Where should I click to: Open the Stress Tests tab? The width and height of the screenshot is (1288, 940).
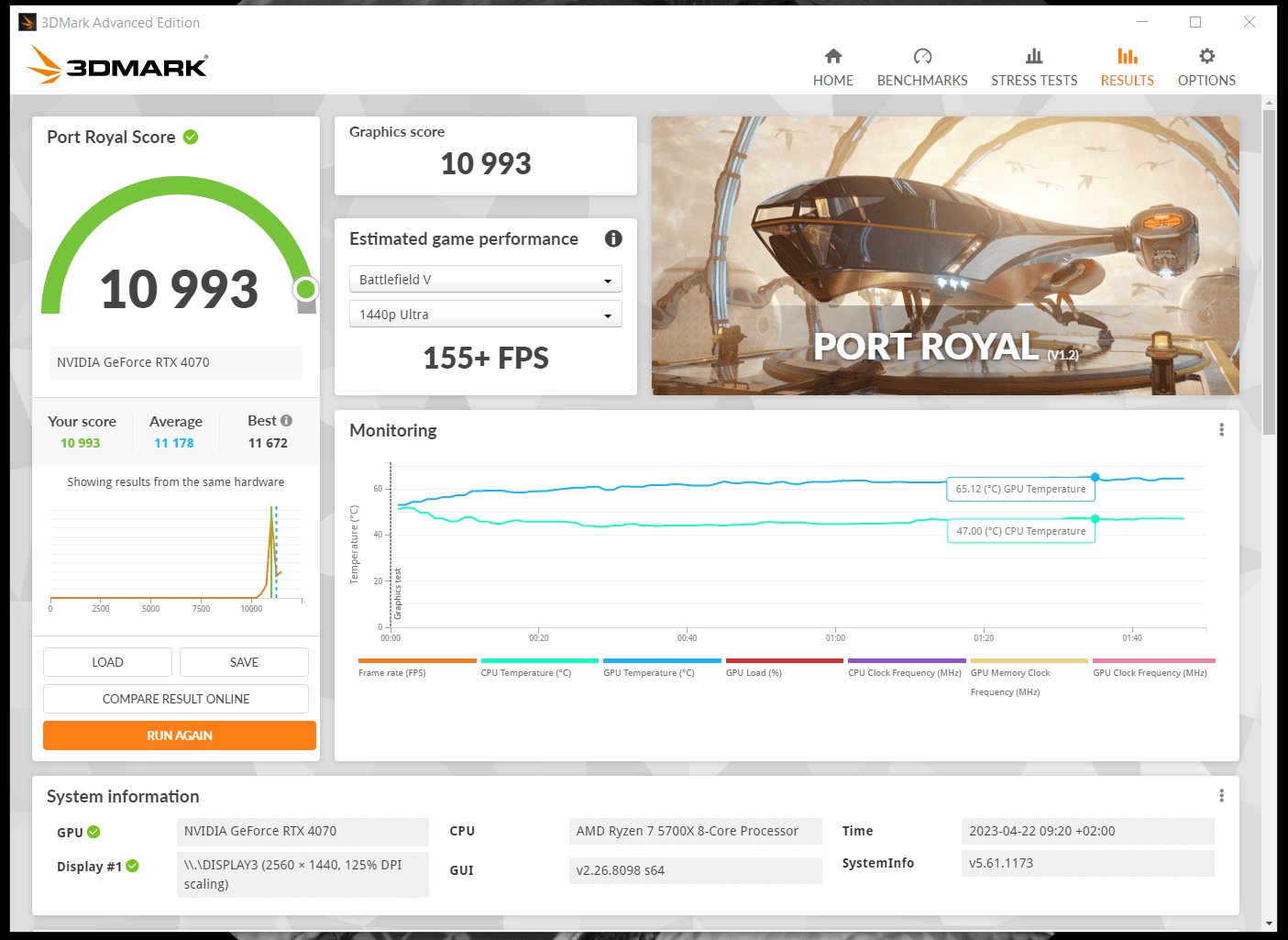[1034, 68]
